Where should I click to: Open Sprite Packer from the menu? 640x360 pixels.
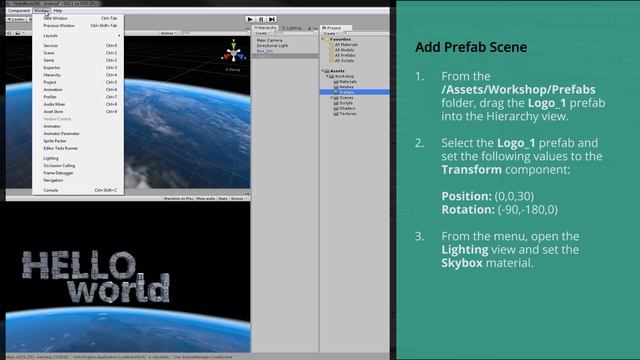tap(78, 141)
